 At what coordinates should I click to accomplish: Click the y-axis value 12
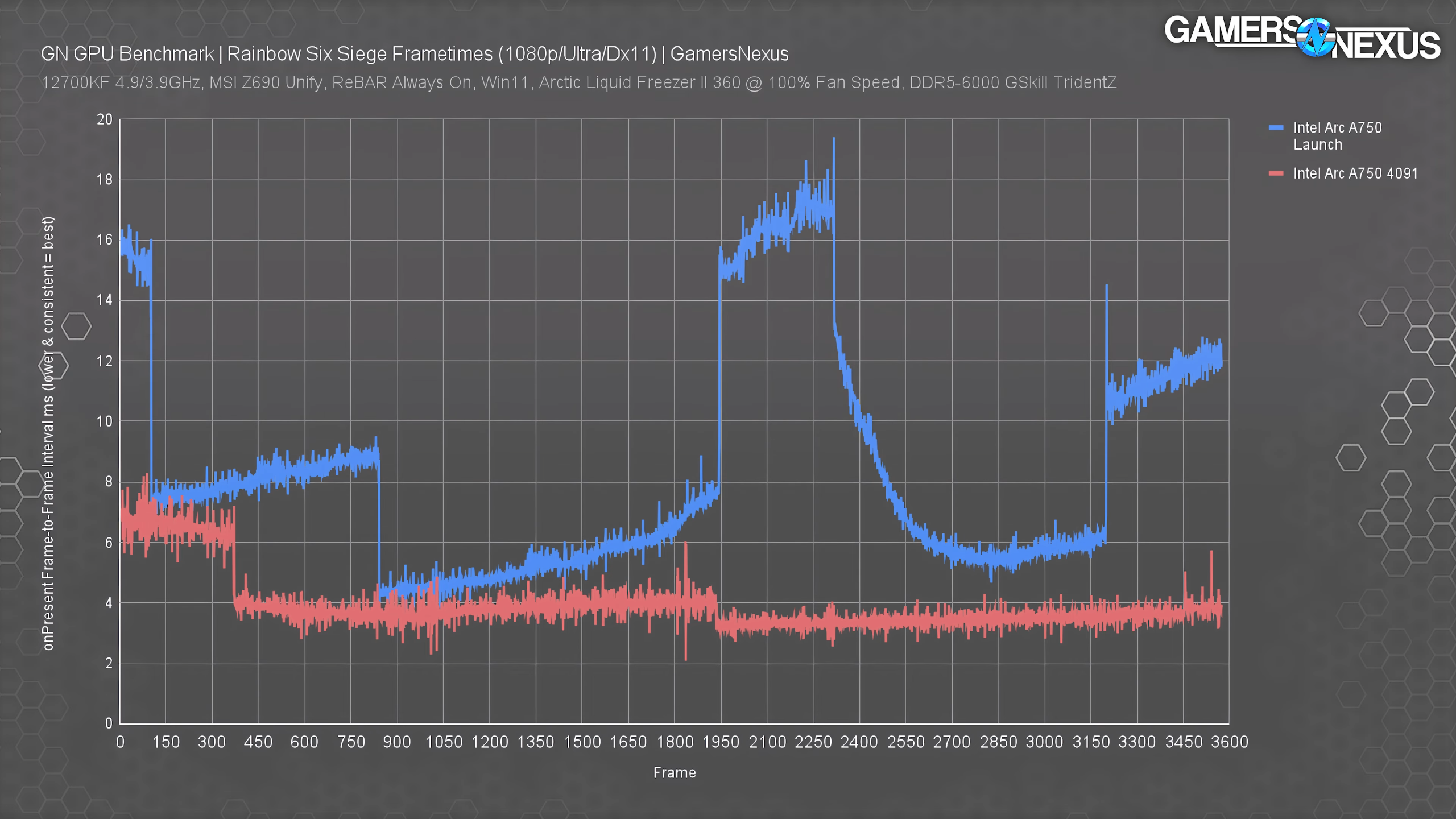[x=105, y=361]
